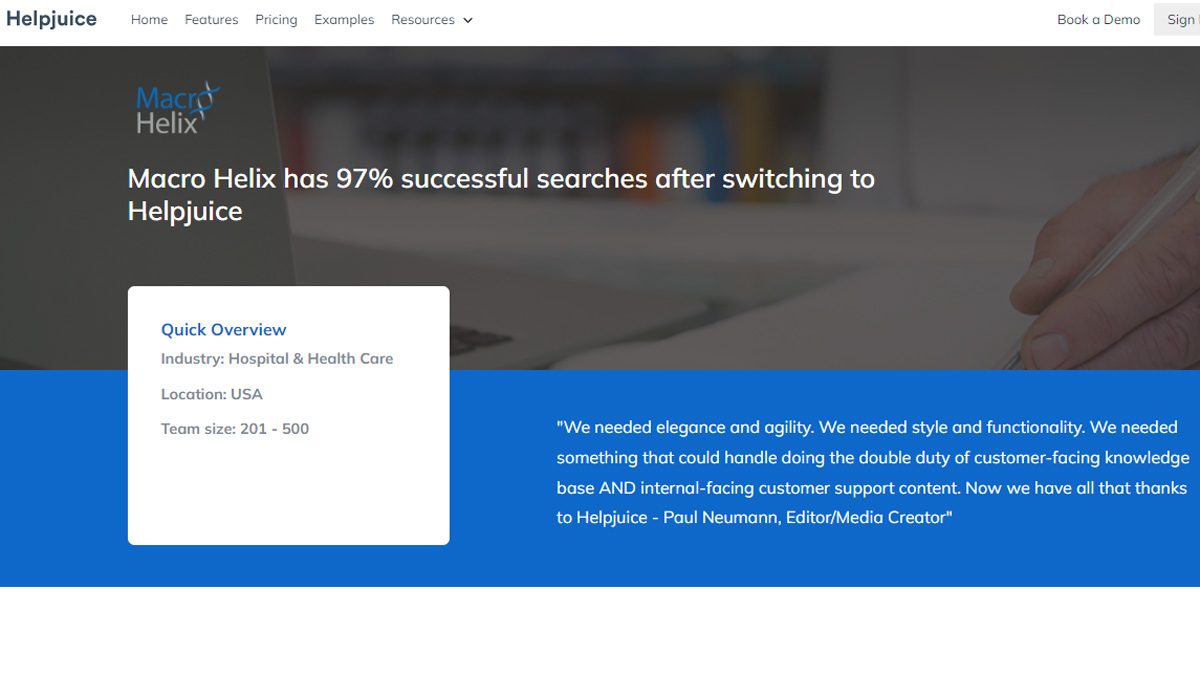Screen dimensions: 1200x675
Task: Click the Paul Neumann quote text
Action: 866,472
